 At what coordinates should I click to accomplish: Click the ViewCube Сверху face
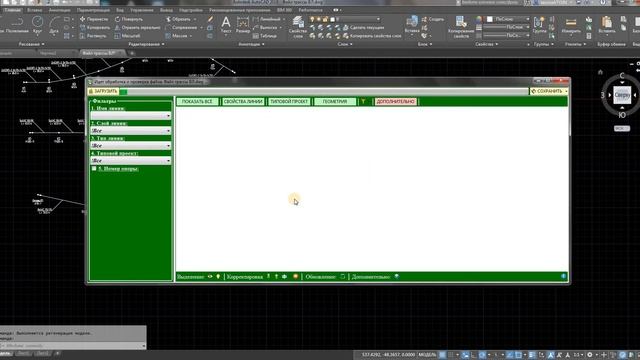pyautogui.click(x=622, y=95)
